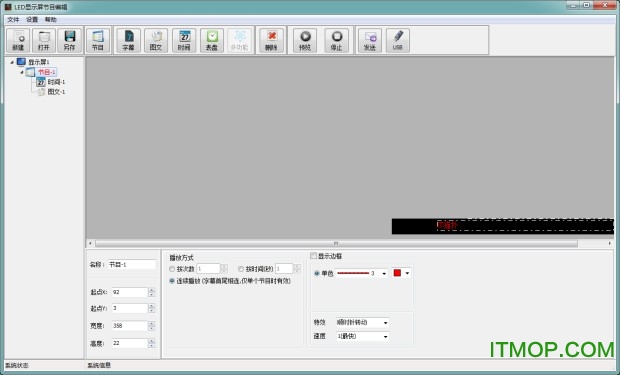Open the 帮助 menu
620x375 pixels.
[x=51, y=19]
